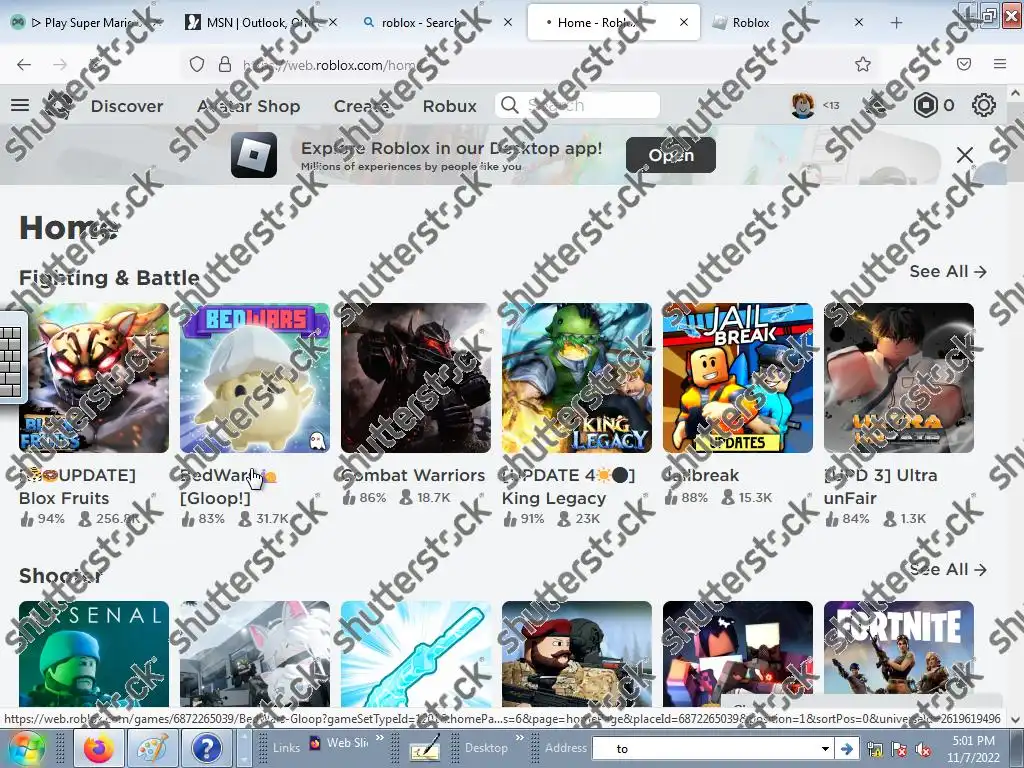1024x768 pixels.
Task: Open the Robux menu item
Action: [x=449, y=106]
